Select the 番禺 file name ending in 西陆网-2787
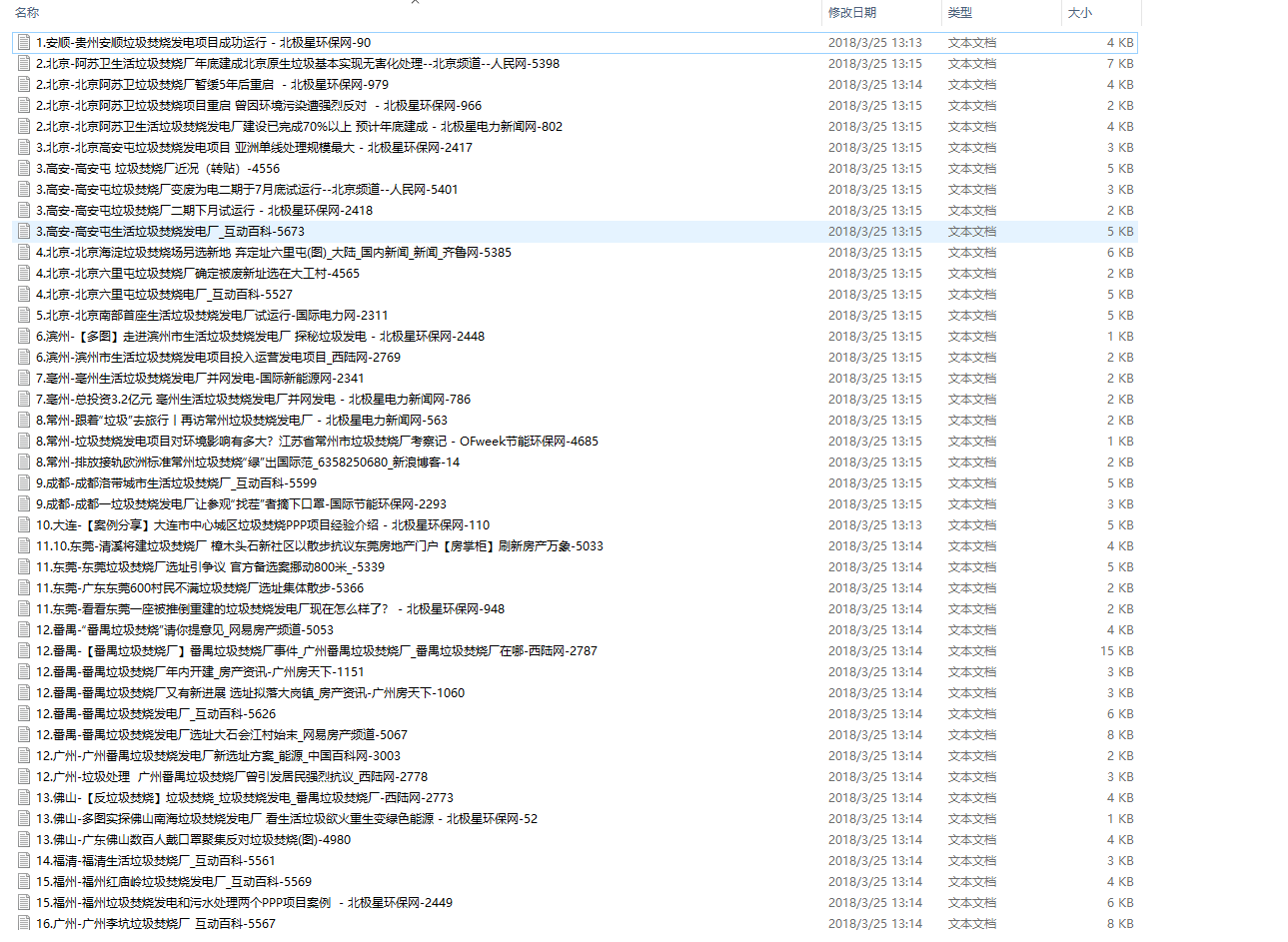 (x=317, y=650)
